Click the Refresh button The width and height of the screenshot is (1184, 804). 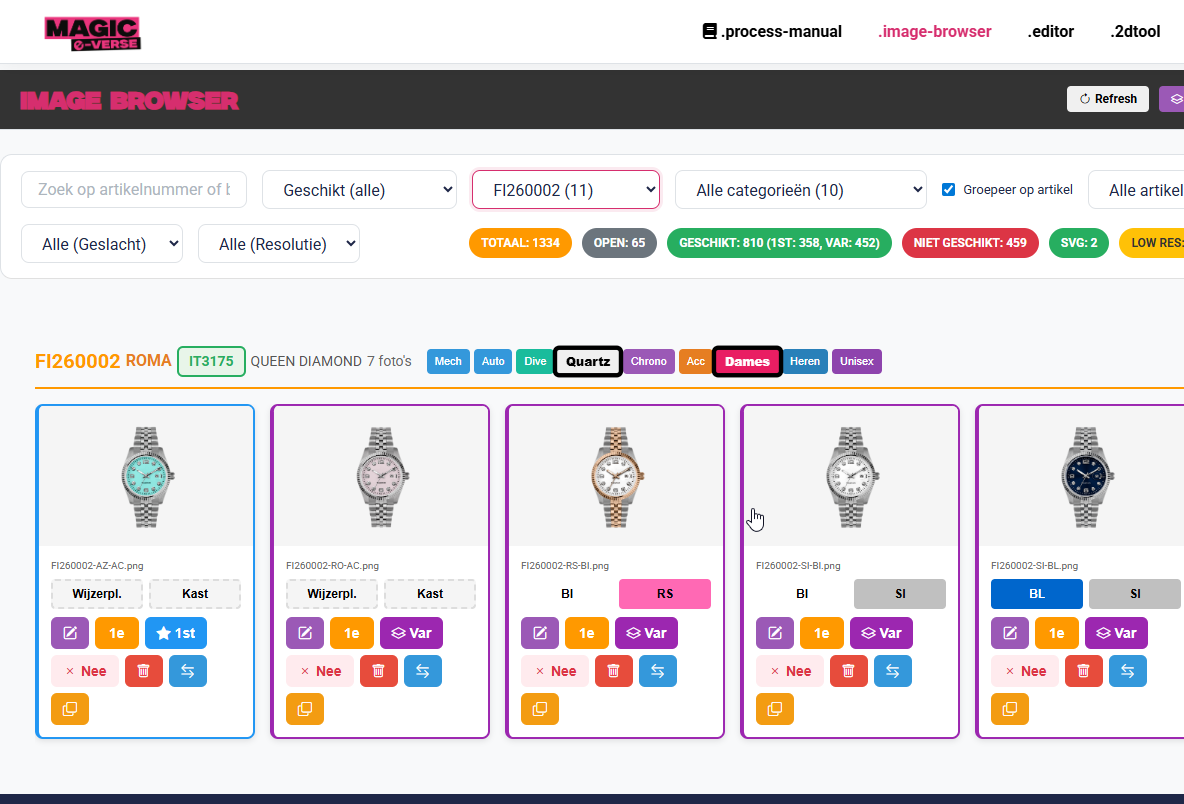[x=1107, y=98]
